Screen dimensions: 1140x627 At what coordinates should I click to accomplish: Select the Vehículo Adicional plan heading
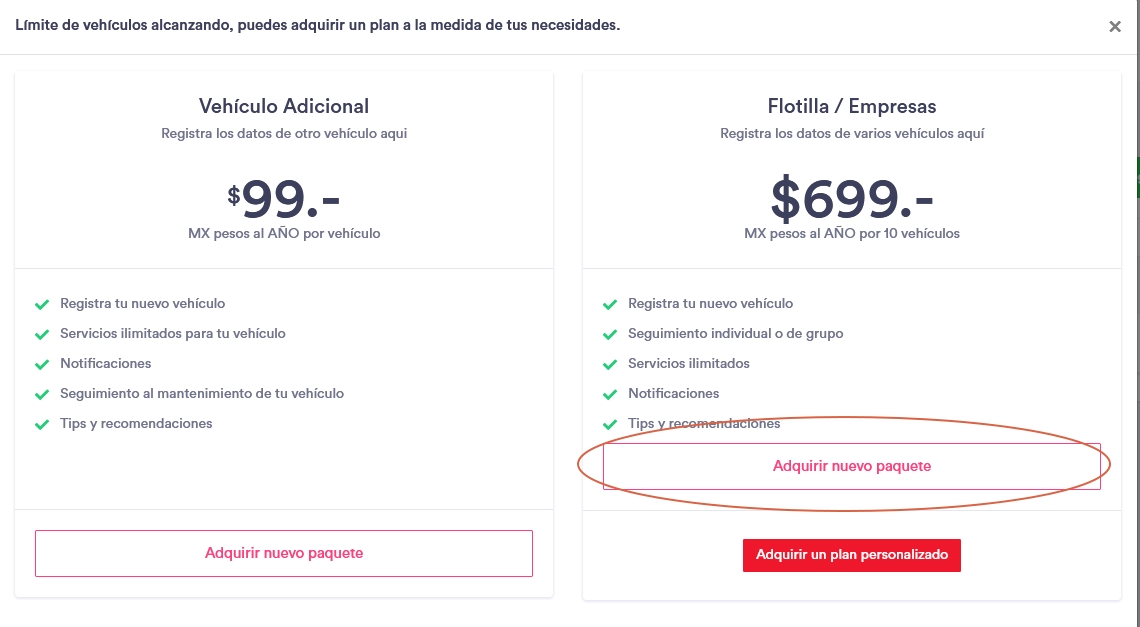(284, 106)
